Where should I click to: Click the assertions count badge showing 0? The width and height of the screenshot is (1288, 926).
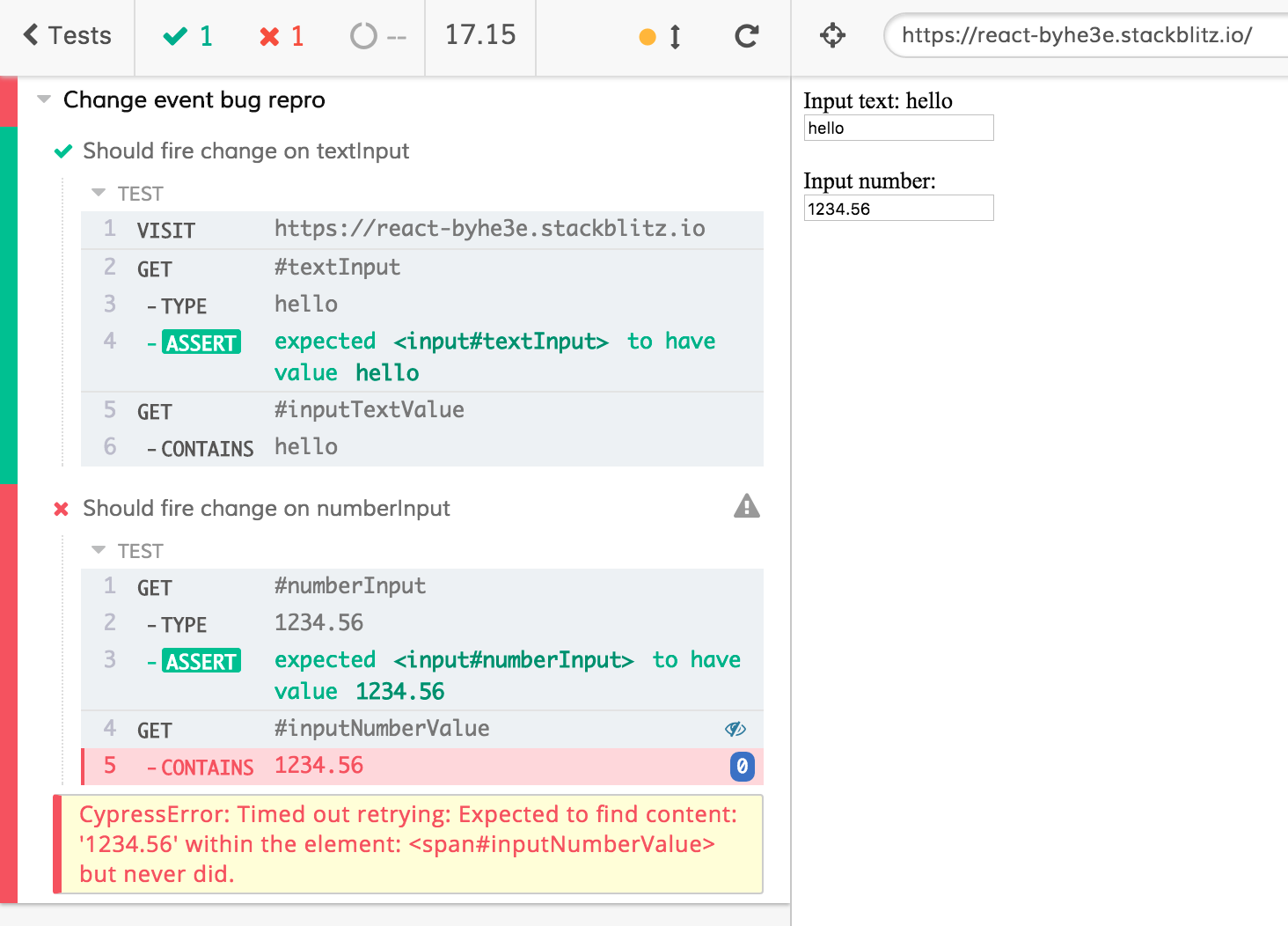click(x=742, y=767)
